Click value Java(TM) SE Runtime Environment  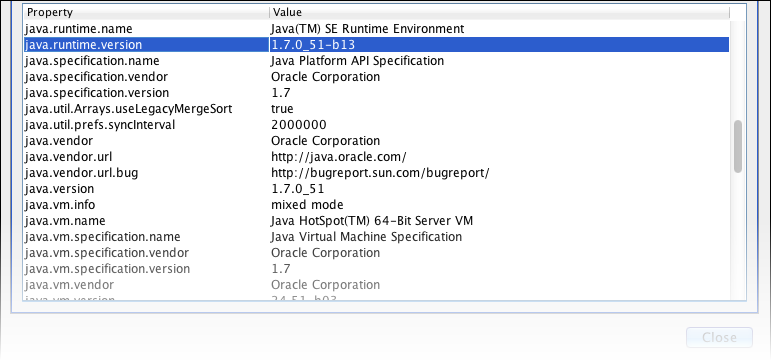(x=367, y=29)
